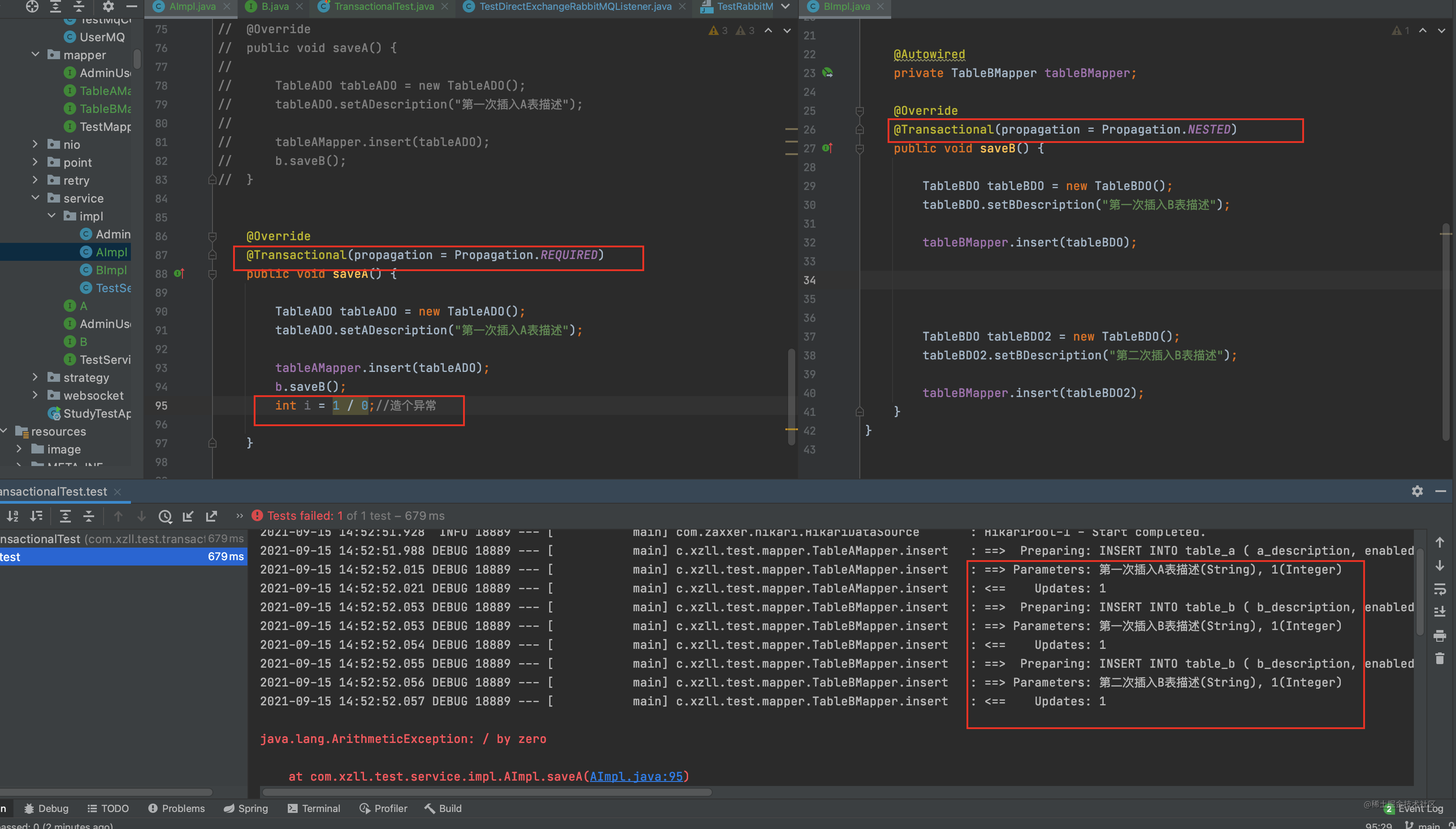
Task: Expand the strategy folder
Action: tap(35, 377)
